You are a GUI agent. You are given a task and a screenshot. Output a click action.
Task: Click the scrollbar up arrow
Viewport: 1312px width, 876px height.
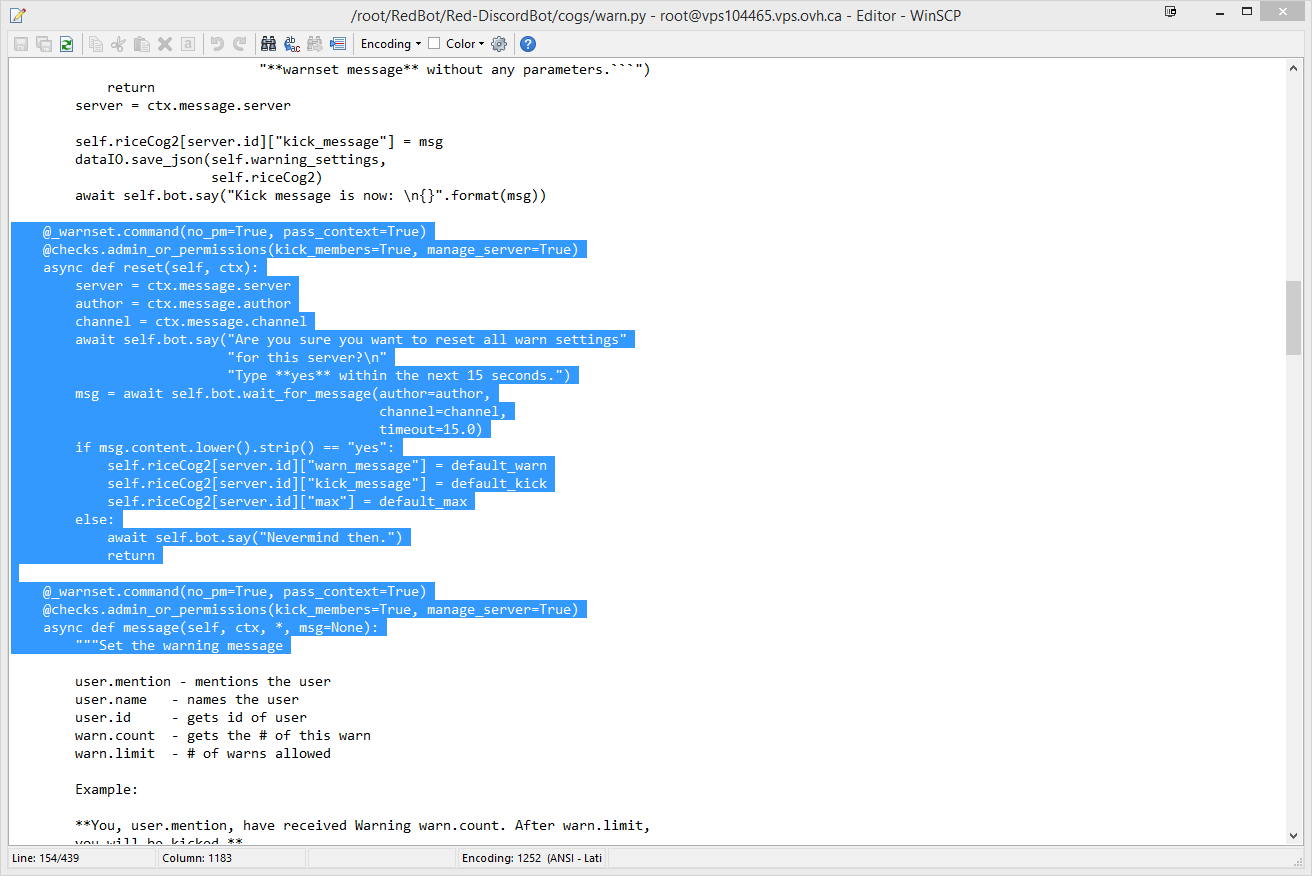click(x=1293, y=67)
